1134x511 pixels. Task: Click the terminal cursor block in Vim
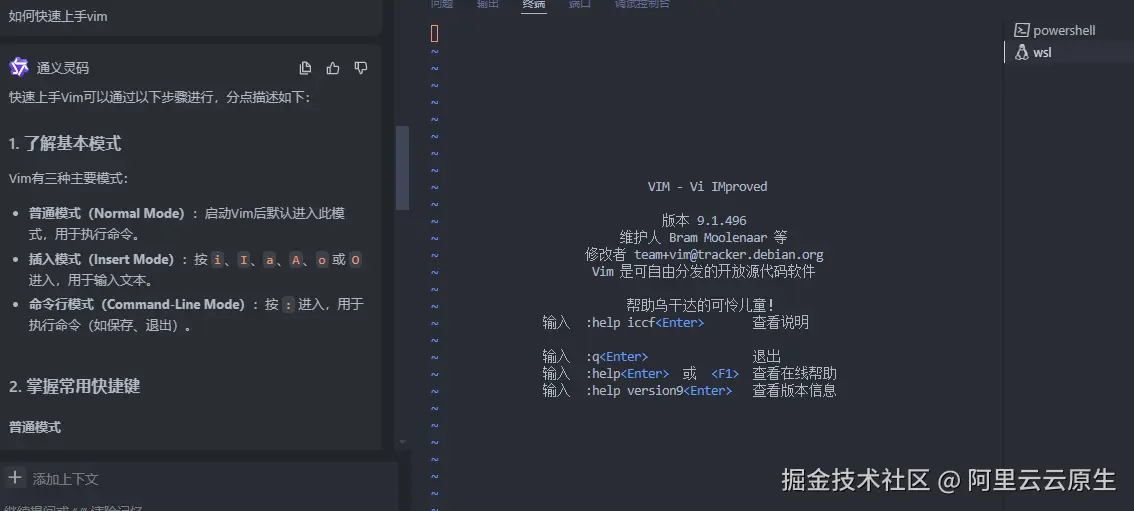click(x=435, y=33)
